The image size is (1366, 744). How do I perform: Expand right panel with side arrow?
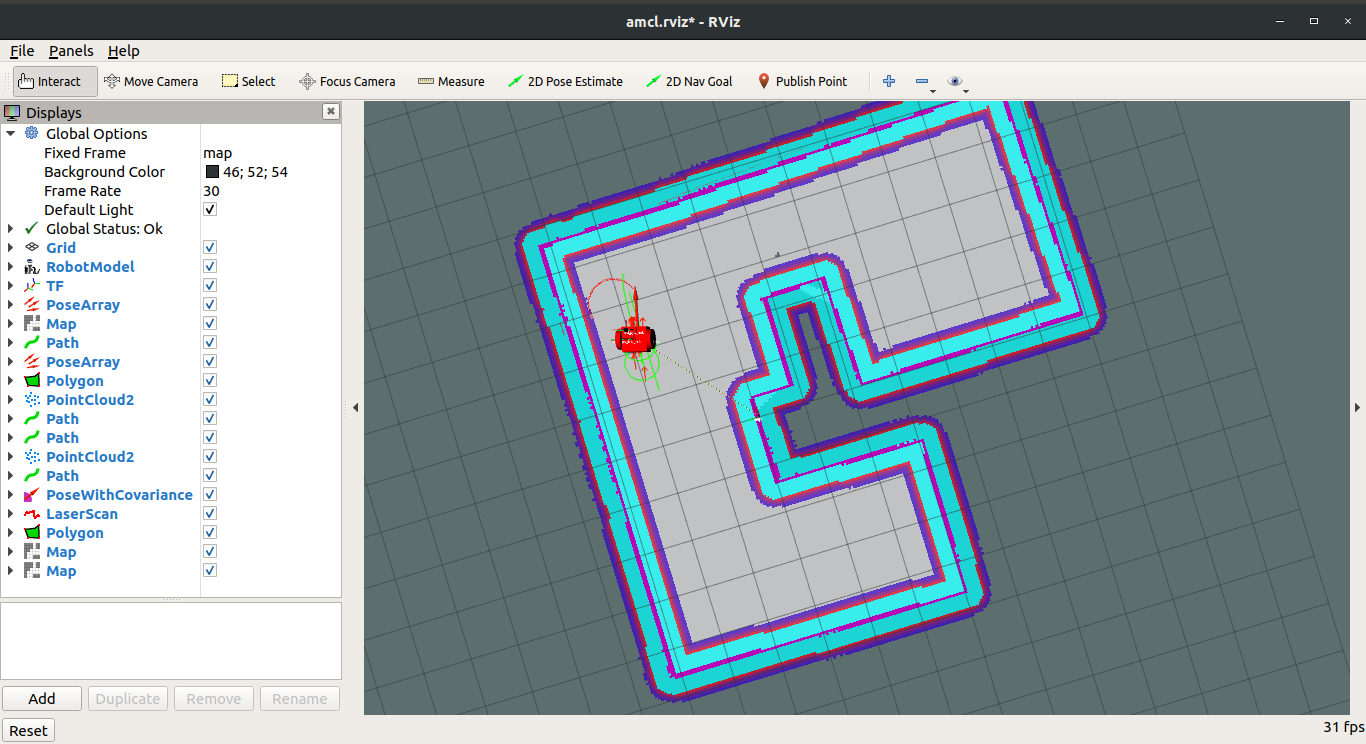pyautogui.click(x=1357, y=408)
